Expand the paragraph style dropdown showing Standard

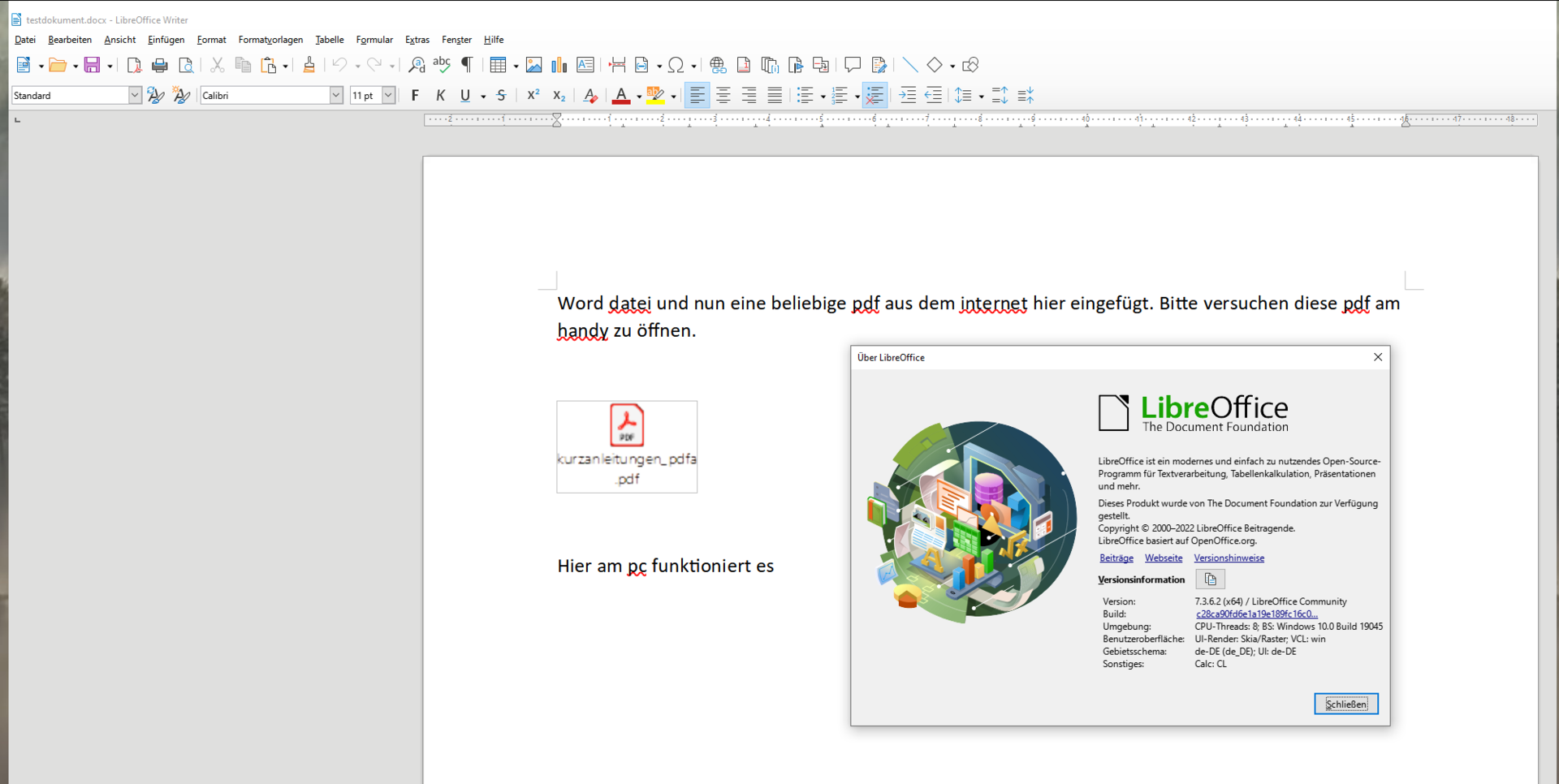pyautogui.click(x=135, y=96)
